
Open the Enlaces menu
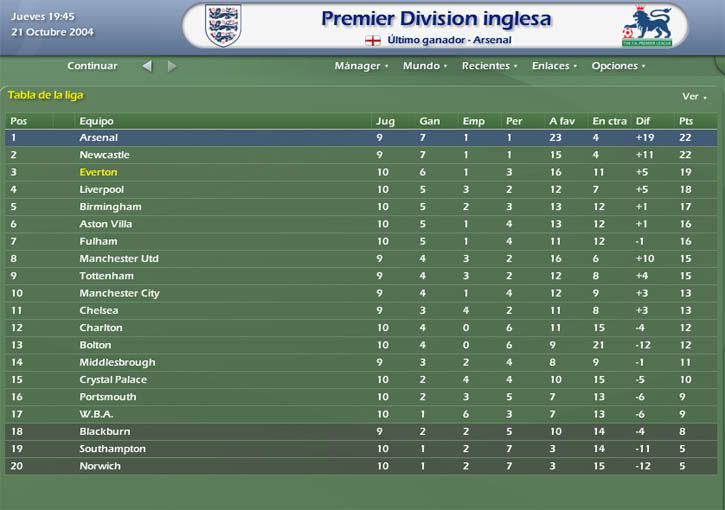click(x=554, y=66)
